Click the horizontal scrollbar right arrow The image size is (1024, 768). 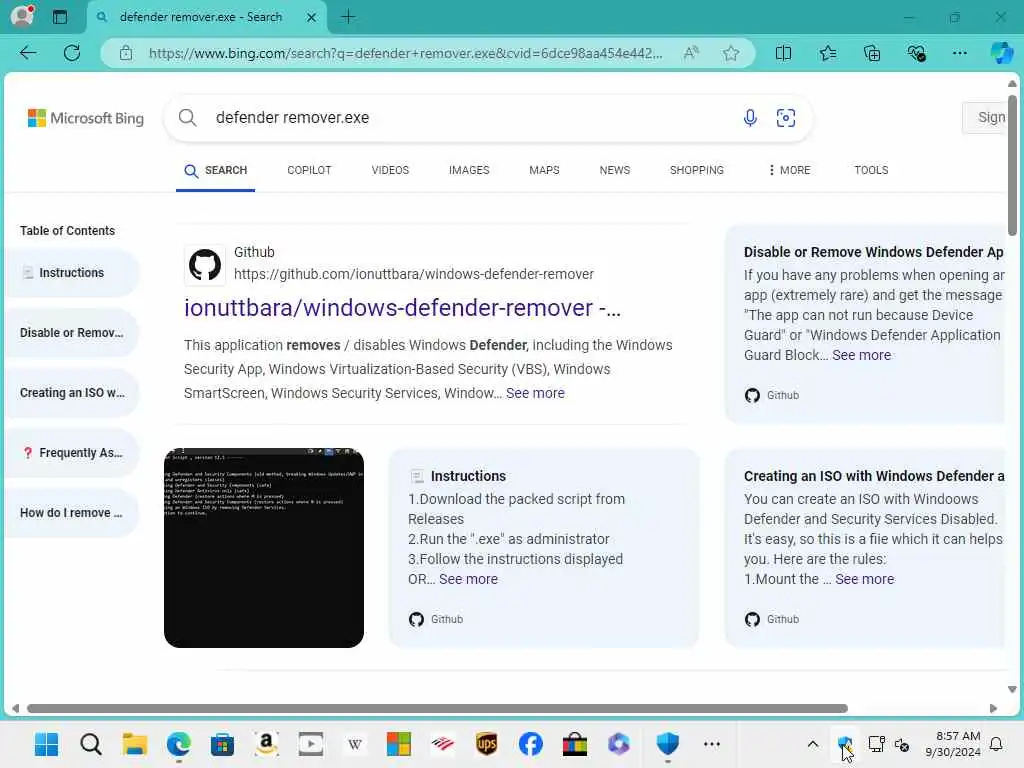[x=993, y=709]
